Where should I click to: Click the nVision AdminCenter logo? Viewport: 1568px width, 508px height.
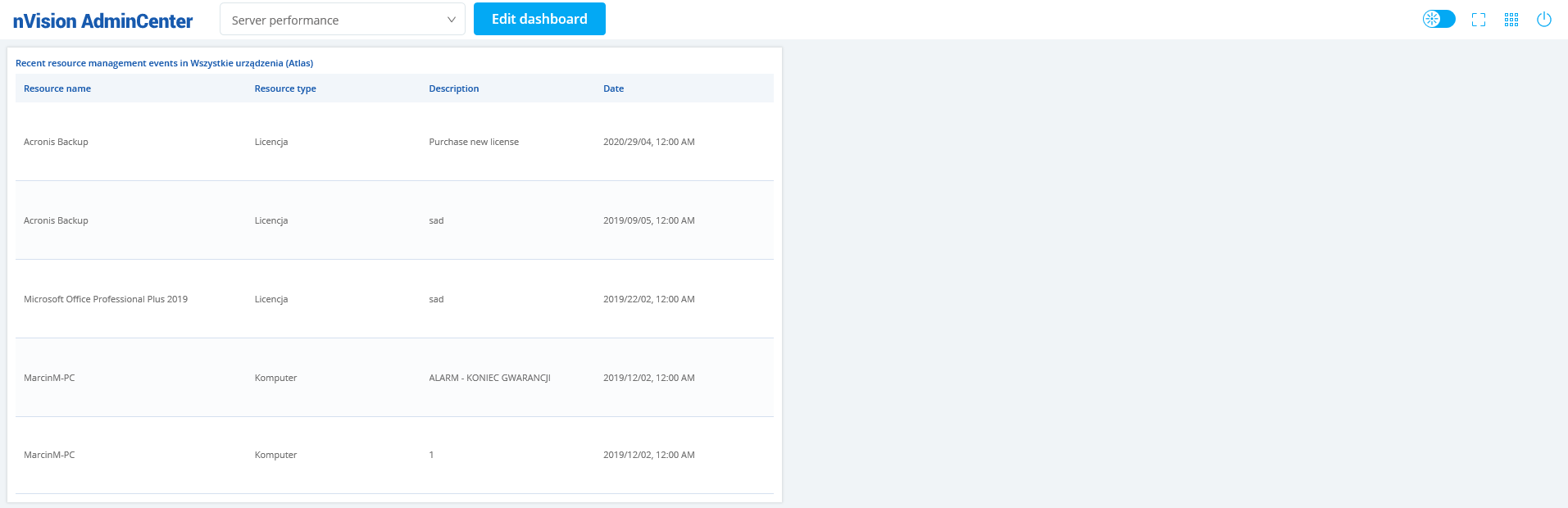coord(103,21)
